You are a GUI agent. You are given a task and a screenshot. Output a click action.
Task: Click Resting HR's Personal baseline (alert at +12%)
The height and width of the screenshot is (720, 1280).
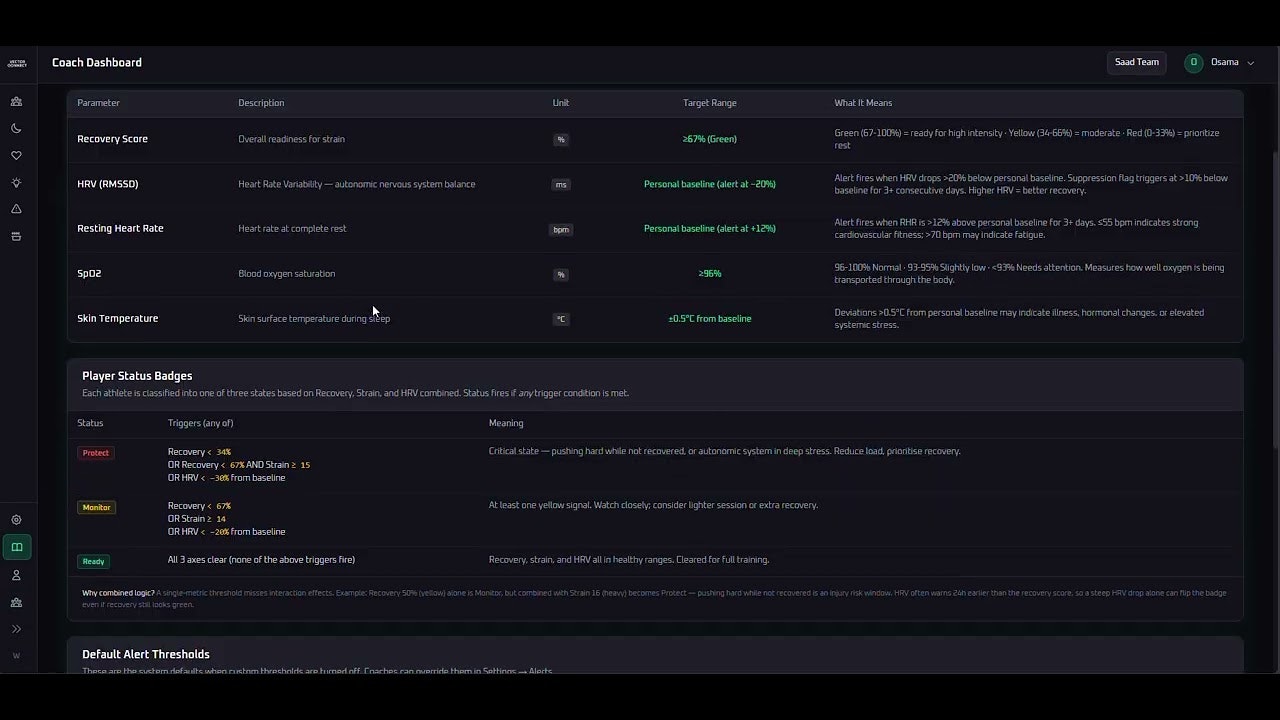point(710,228)
